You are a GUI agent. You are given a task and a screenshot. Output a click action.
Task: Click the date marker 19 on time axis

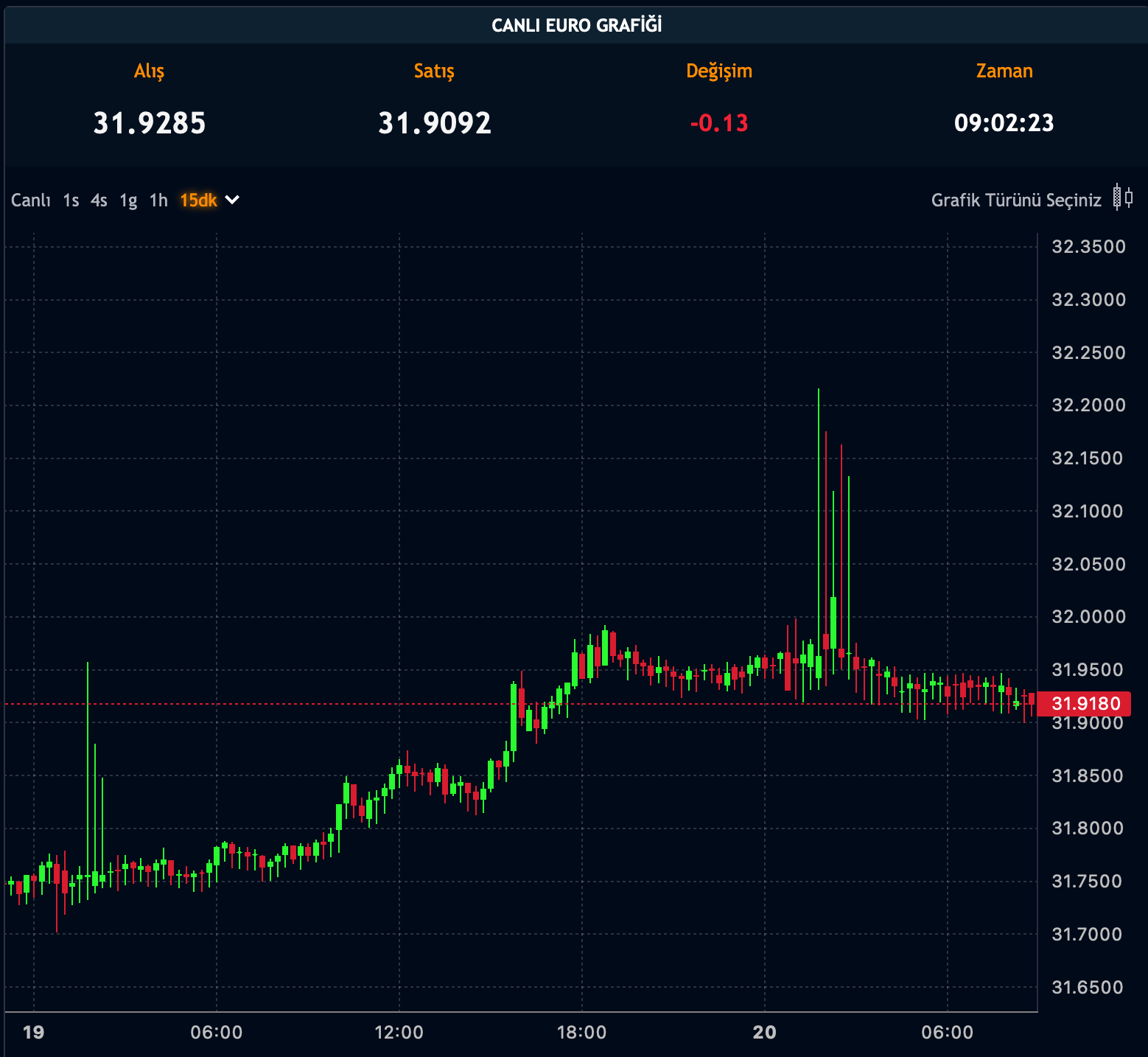34,1032
